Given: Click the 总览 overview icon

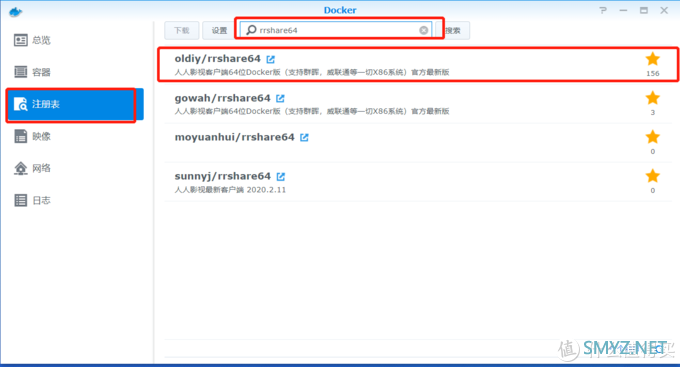Looking at the screenshot, I should point(20,40).
